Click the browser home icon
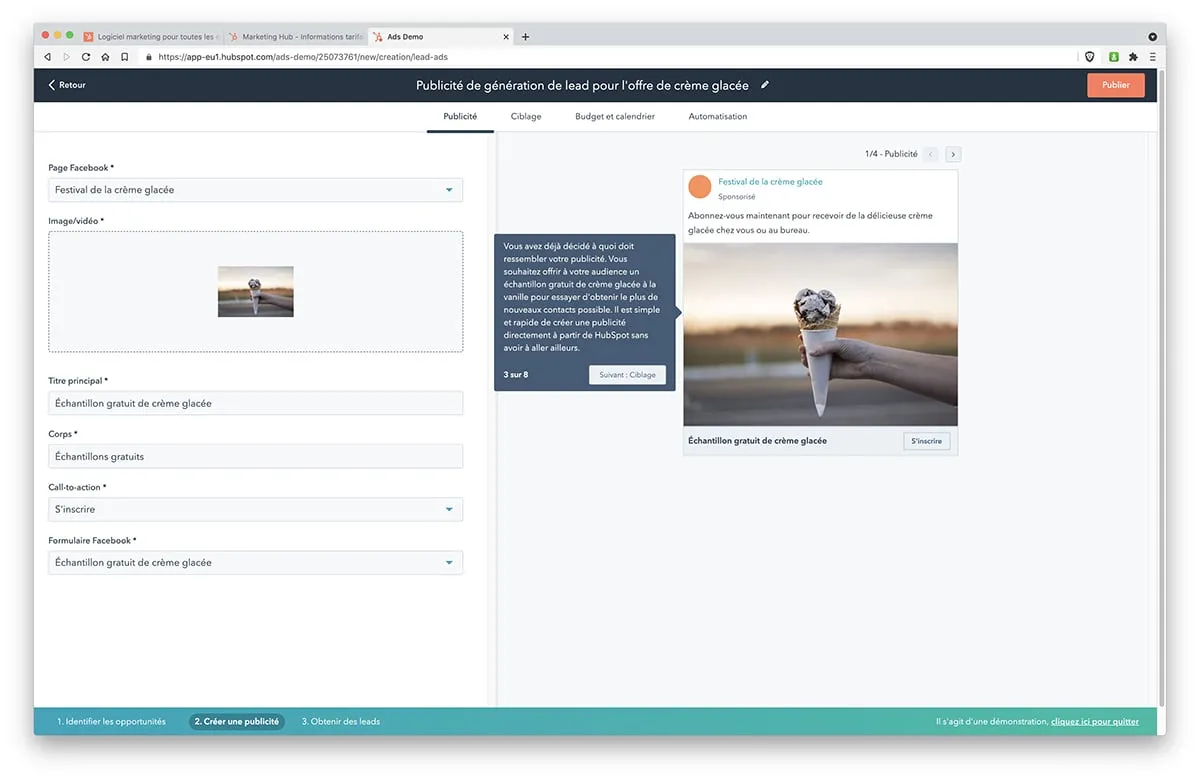This screenshot has width=1200, height=780. pyautogui.click(x=105, y=57)
